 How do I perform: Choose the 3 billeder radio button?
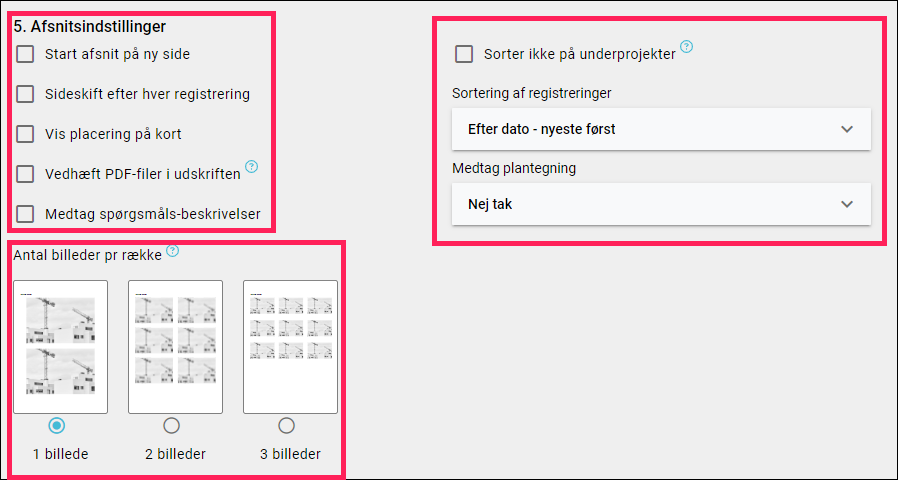click(286, 426)
